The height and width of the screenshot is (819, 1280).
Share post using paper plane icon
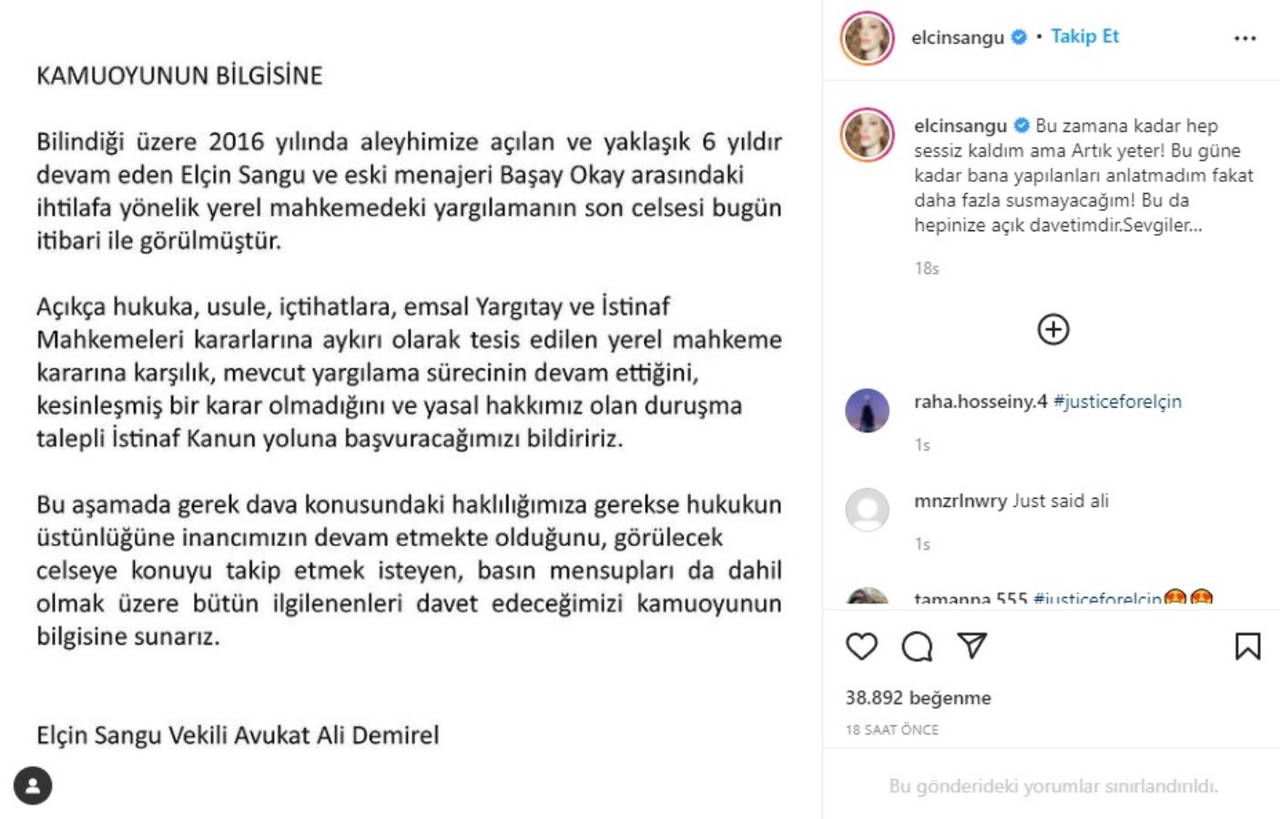tap(972, 646)
